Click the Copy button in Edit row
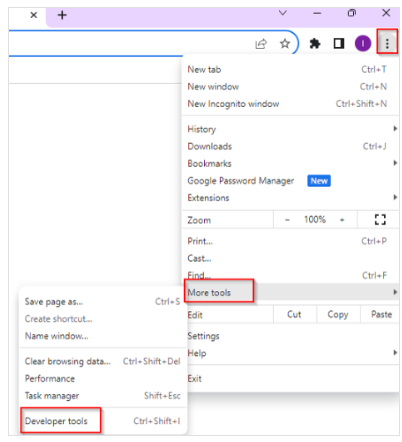402x442 pixels. [x=338, y=314]
